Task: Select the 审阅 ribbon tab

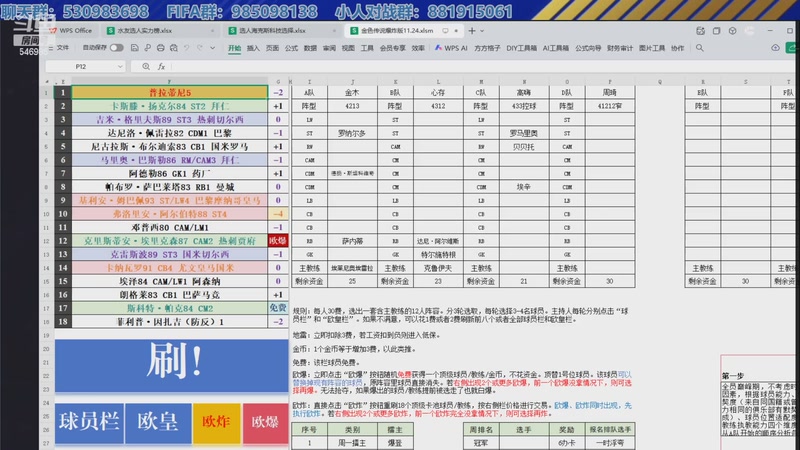Action: pos(329,48)
